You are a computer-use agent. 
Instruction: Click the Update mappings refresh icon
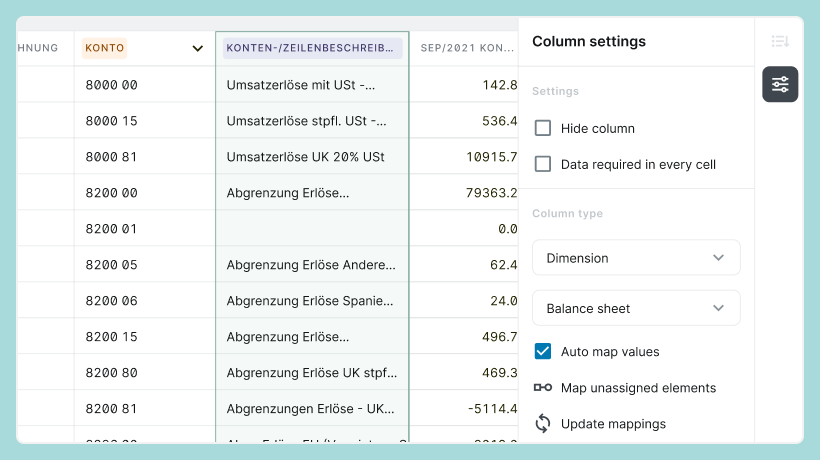click(543, 423)
